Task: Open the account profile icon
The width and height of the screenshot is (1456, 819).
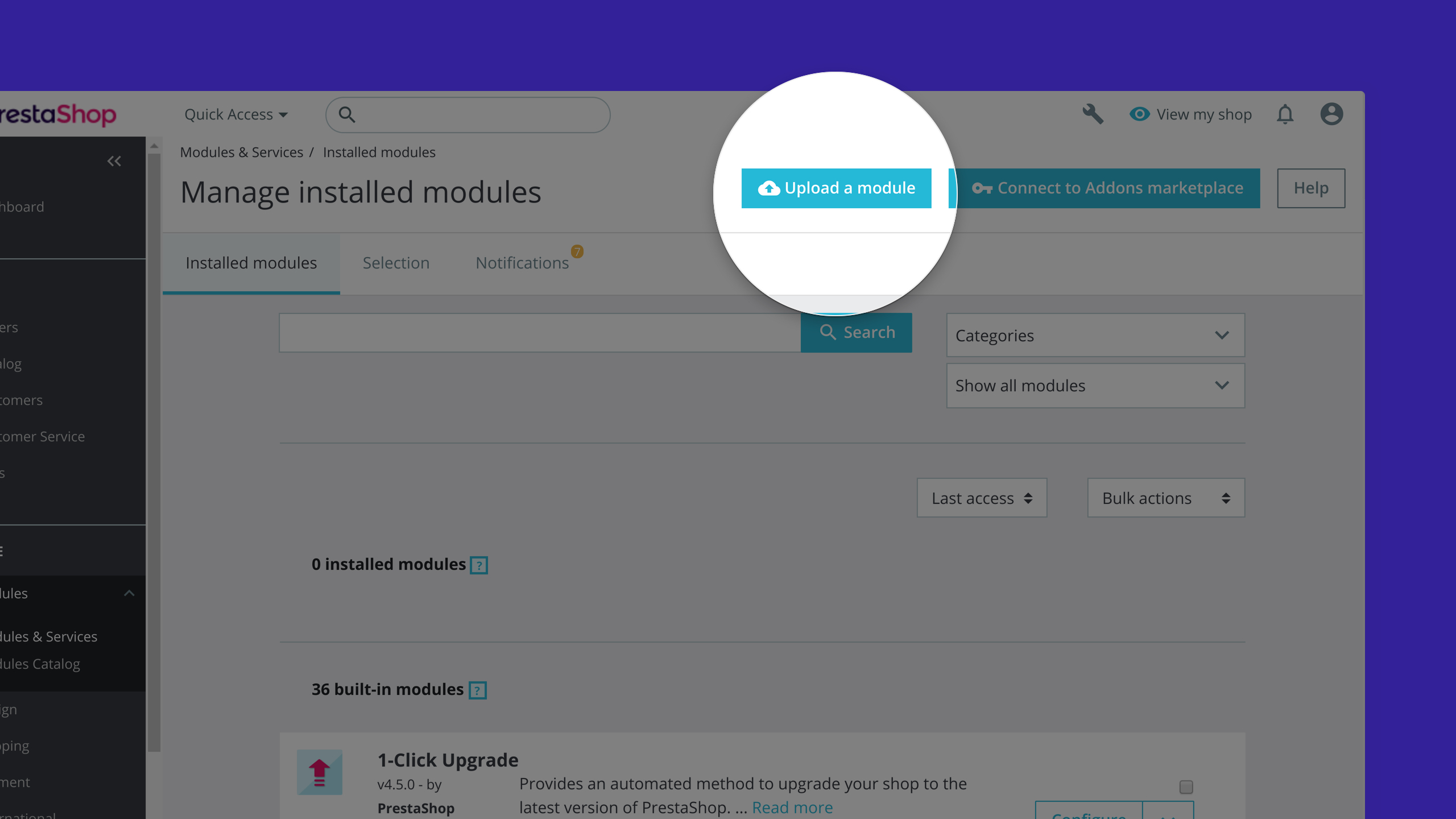Action: click(1332, 114)
